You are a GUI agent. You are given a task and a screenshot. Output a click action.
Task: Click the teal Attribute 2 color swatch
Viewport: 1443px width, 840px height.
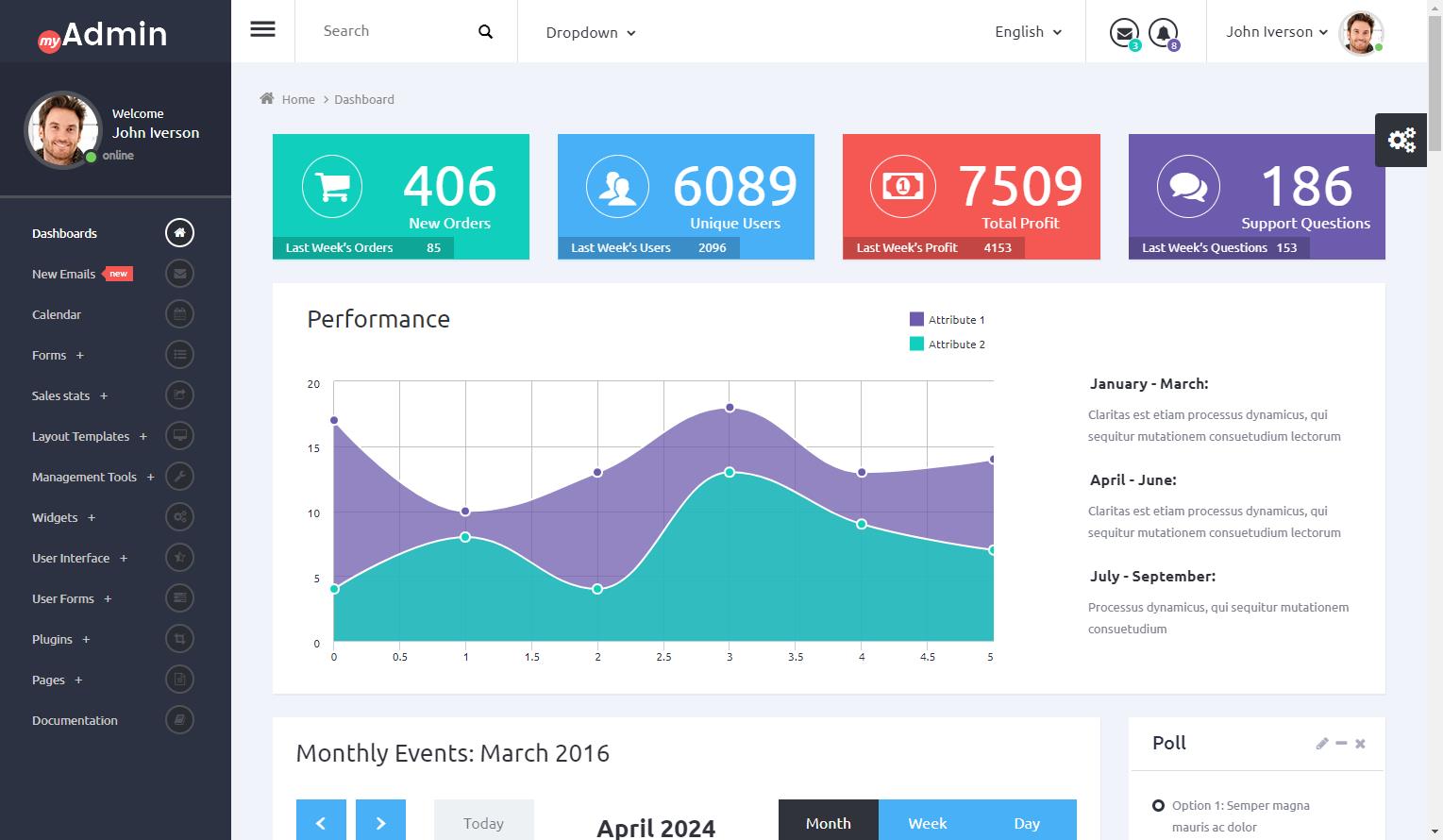coord(916,344)
